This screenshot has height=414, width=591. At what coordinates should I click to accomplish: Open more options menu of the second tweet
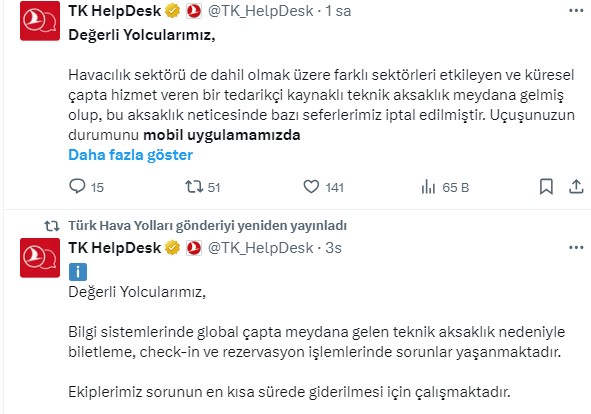click(576, 248)
